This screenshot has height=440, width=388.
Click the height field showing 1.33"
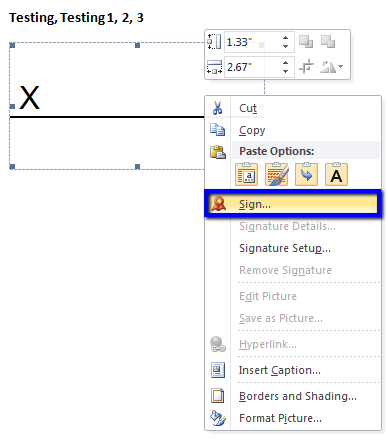click(253, 42)
